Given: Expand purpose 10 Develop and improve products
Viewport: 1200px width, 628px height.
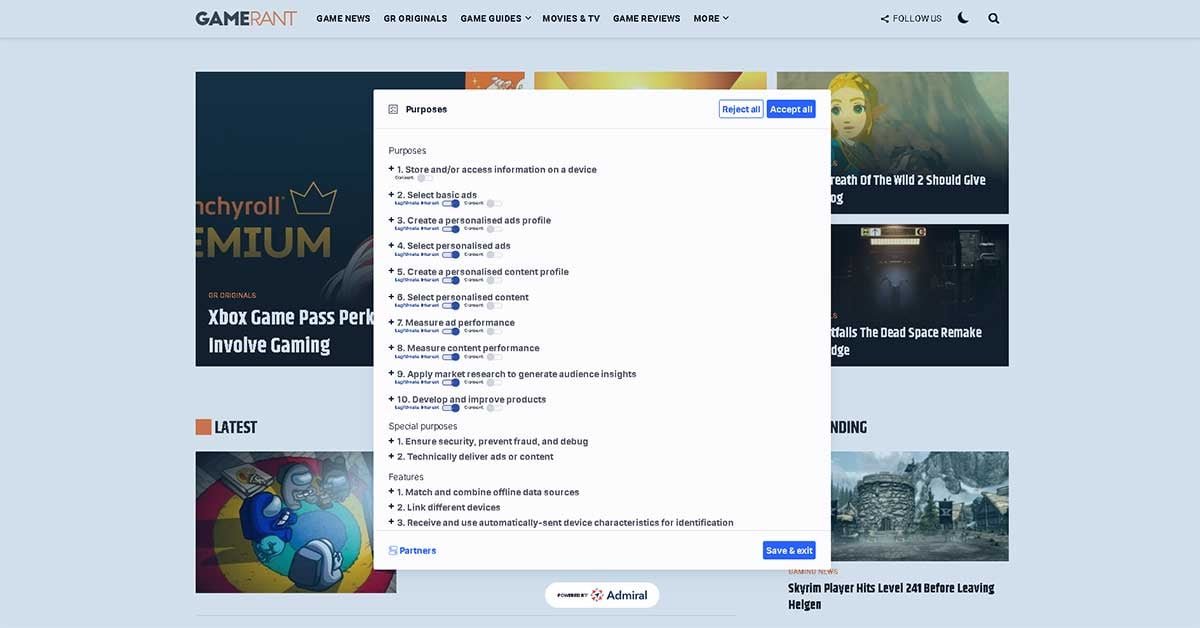Looking at the screenshot, I should pyautogui.click(x=392, y=399).
